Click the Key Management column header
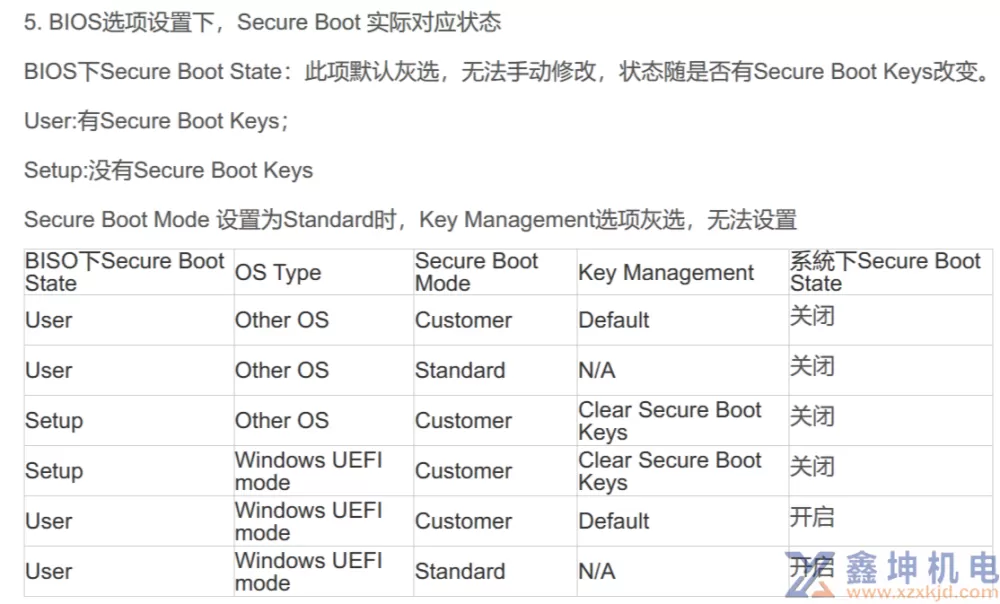Image resolution: width=1000 pixels, height=604 pixels. (666, 272)
